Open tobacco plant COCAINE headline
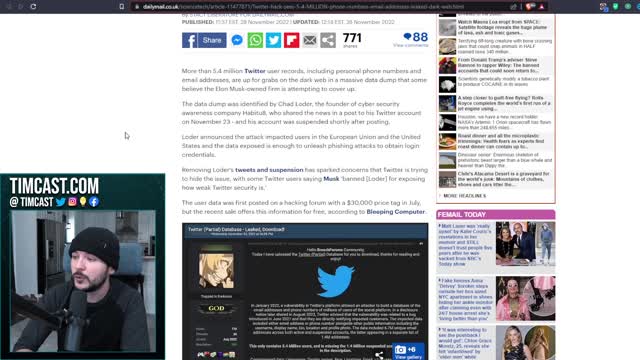Screen dimensions: 640x360 [x=503, y=82]
